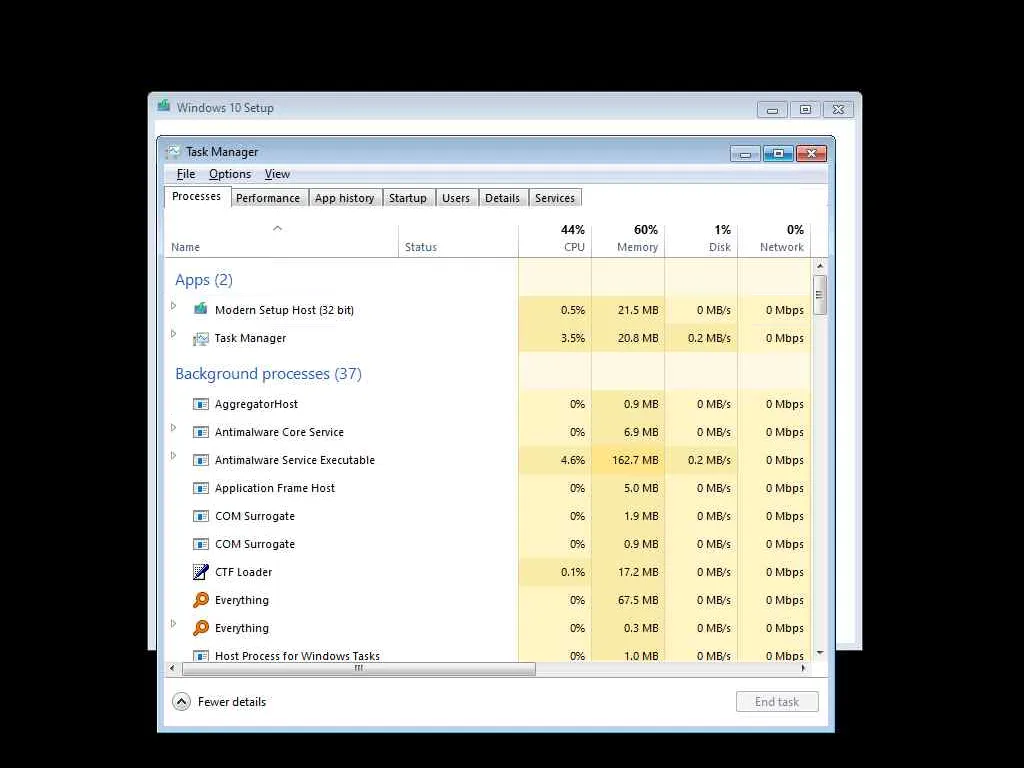The height and width of the screenshot is (768, 1024).
Task: Click the horizontal scrollbar thumb
Action: [359, 669]
